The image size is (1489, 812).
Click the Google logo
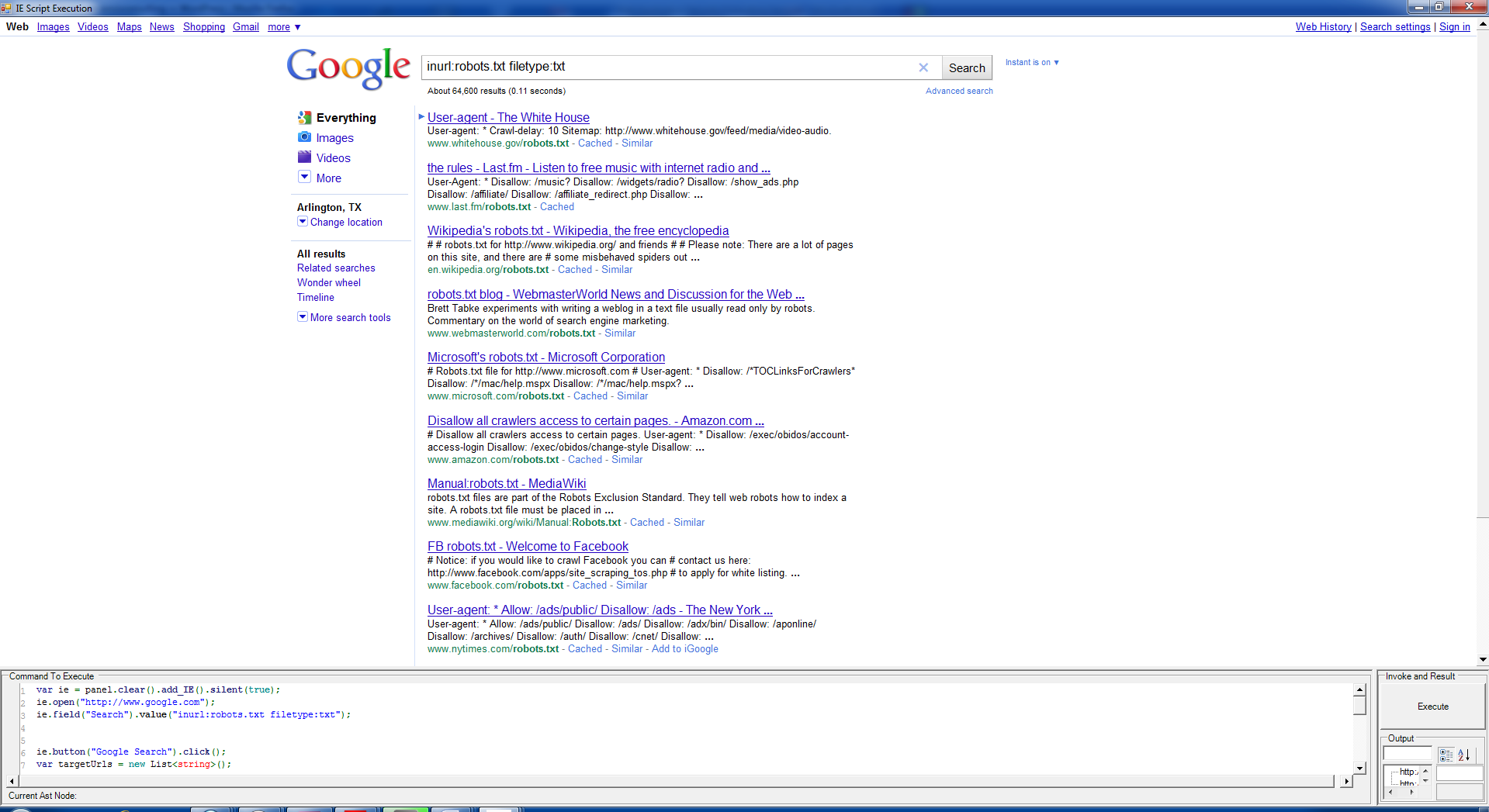coord(348,68)
